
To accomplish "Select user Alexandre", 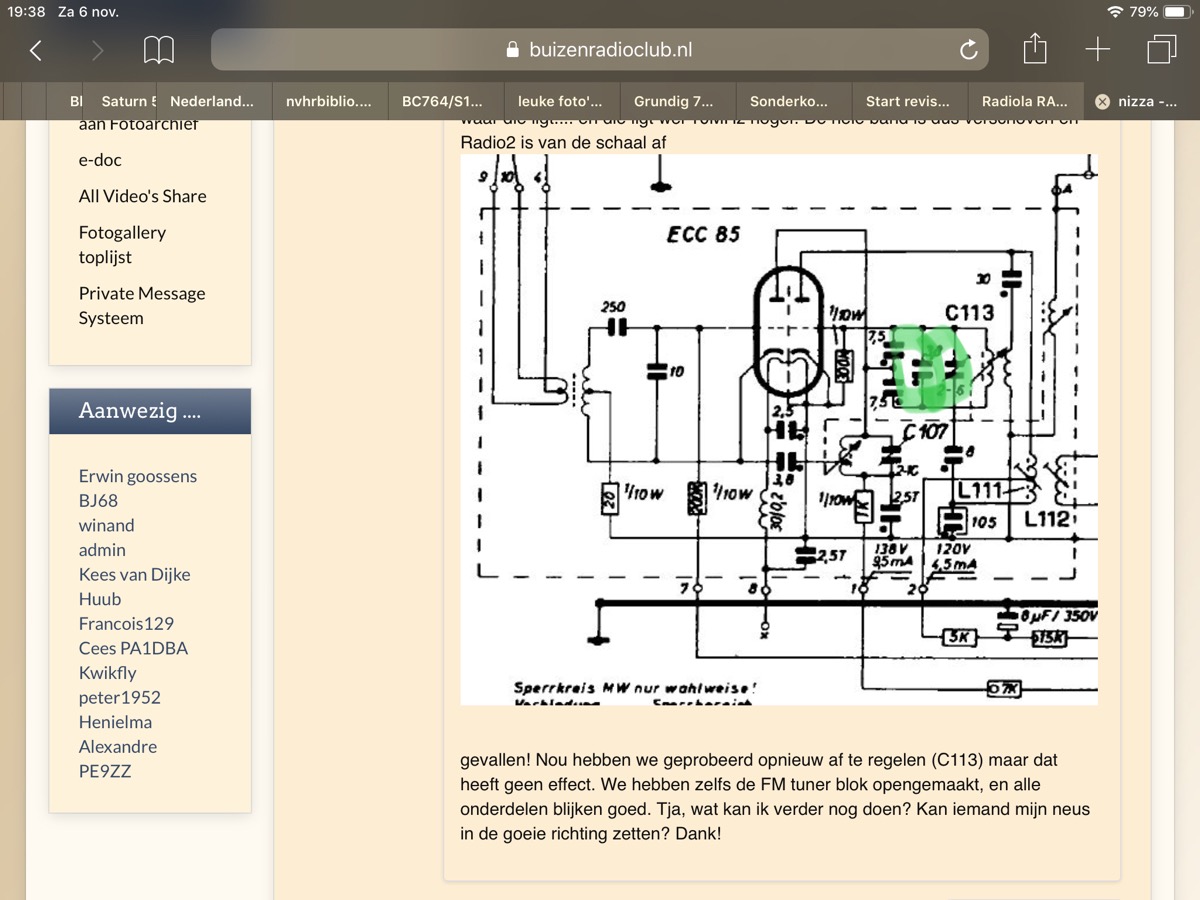I will point(118,746).
